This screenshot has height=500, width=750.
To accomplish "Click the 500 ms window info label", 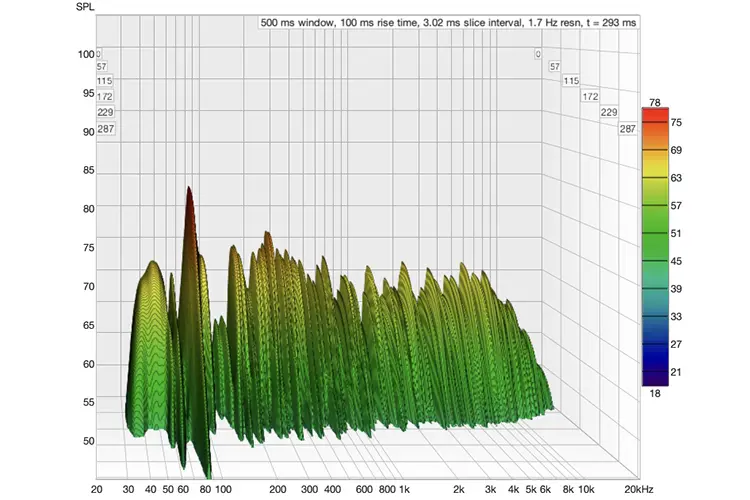I will coord(448,22).
